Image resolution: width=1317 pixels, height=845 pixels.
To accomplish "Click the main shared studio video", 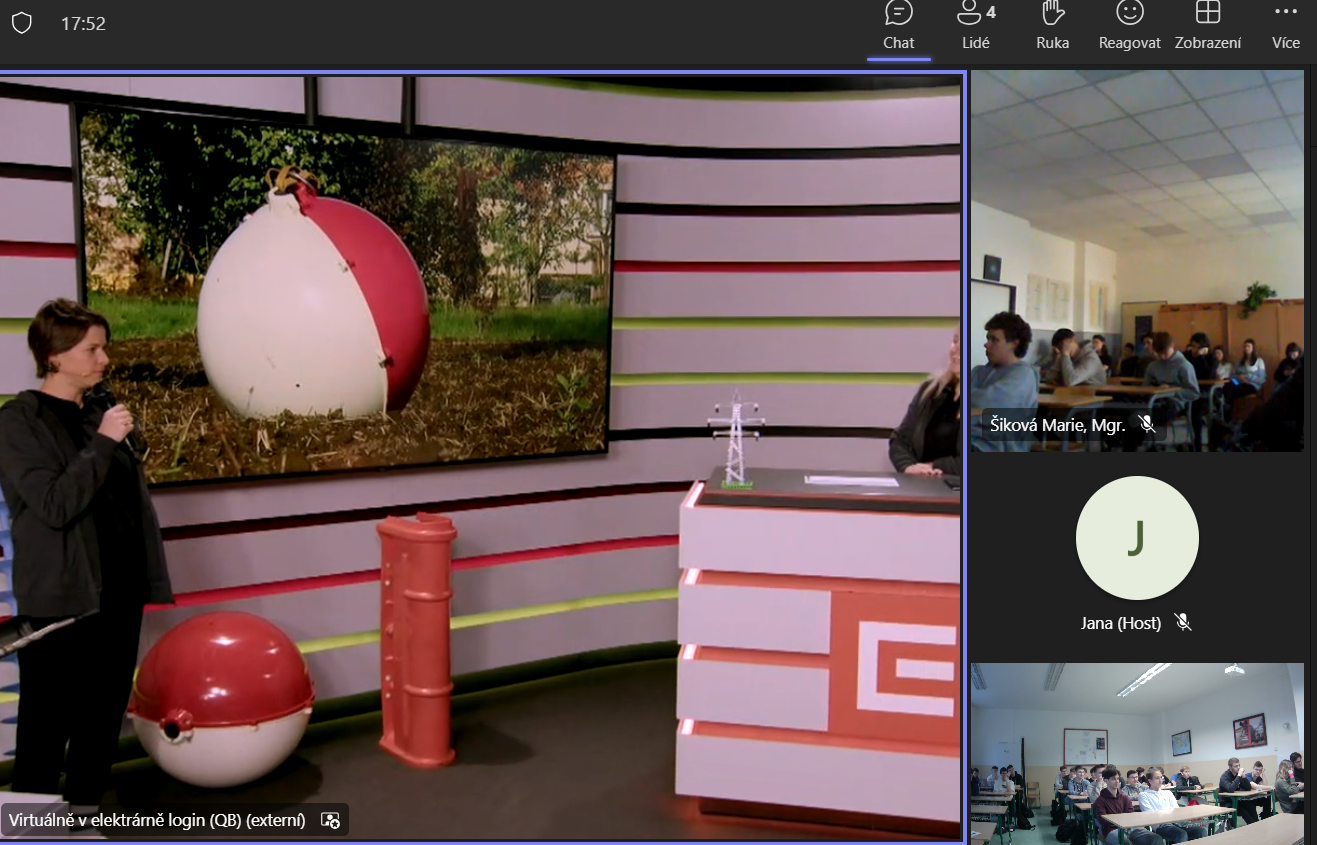I will (x=481, y=456).
